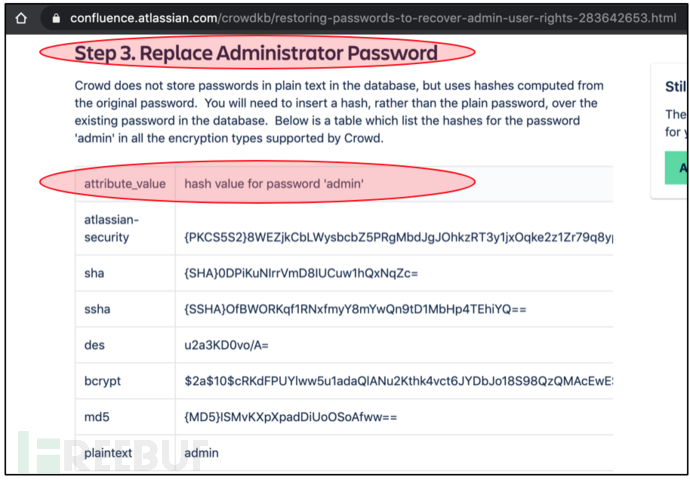Click the padlock security icon
Screen dimensions: 690x480
click(55, 18)
